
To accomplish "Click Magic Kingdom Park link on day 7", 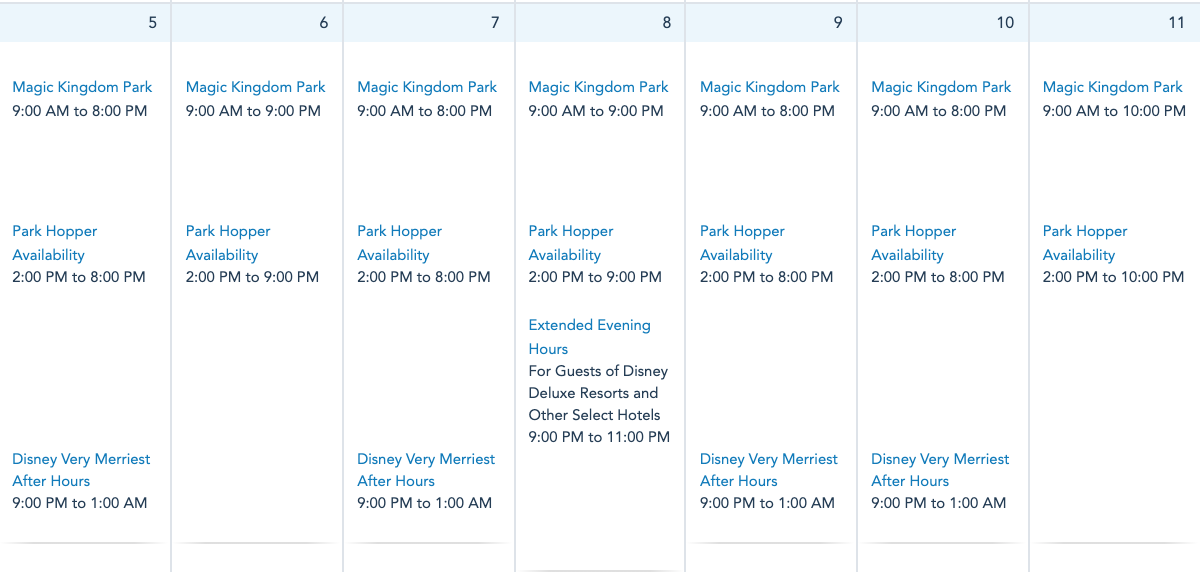I will point(427,87).
